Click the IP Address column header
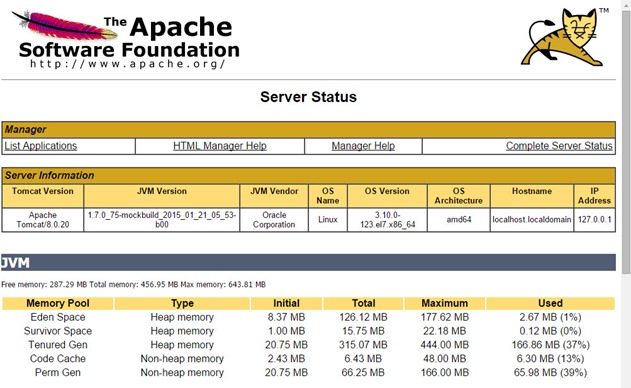This screenshot has height=388, width=631. coord(594,196)
